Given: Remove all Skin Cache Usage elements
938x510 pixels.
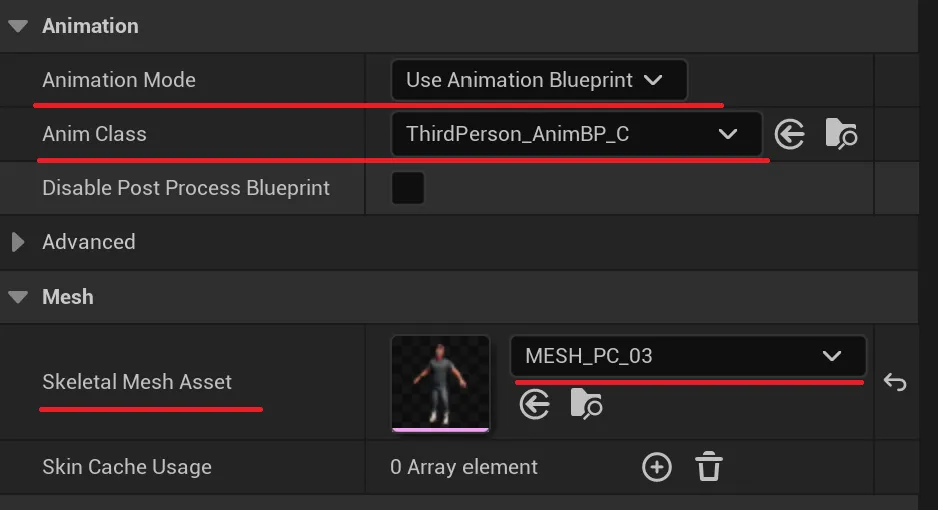Looking at the screenshot, I should tap(709, 467).
